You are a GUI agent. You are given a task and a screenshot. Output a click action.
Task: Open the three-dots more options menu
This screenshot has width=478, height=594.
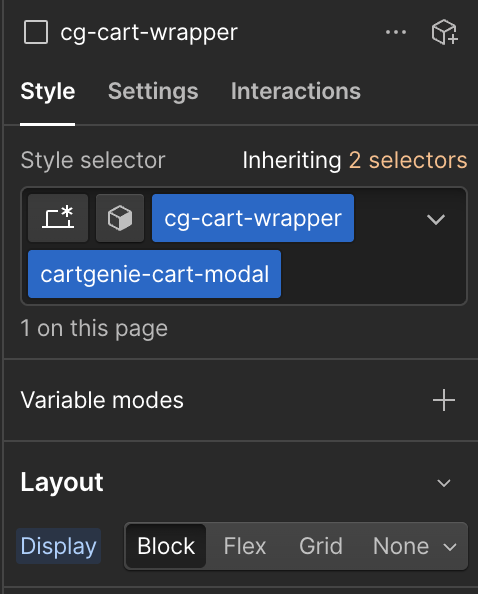pos(396,32)
